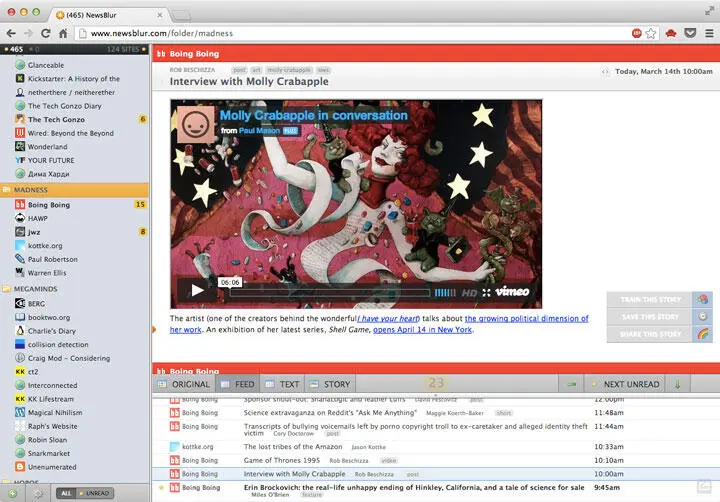This screenshot has width=720, height=502.
Task: Open 'the growing political dimension of' link
Action: pos(527,318)
